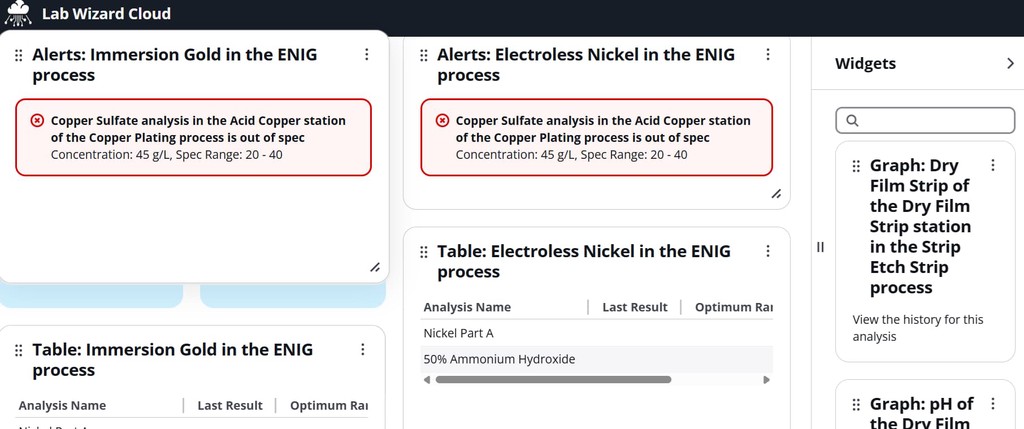
Task: Grab drag handle of Electroless Nickel table
Action: (x=424, y=252)
